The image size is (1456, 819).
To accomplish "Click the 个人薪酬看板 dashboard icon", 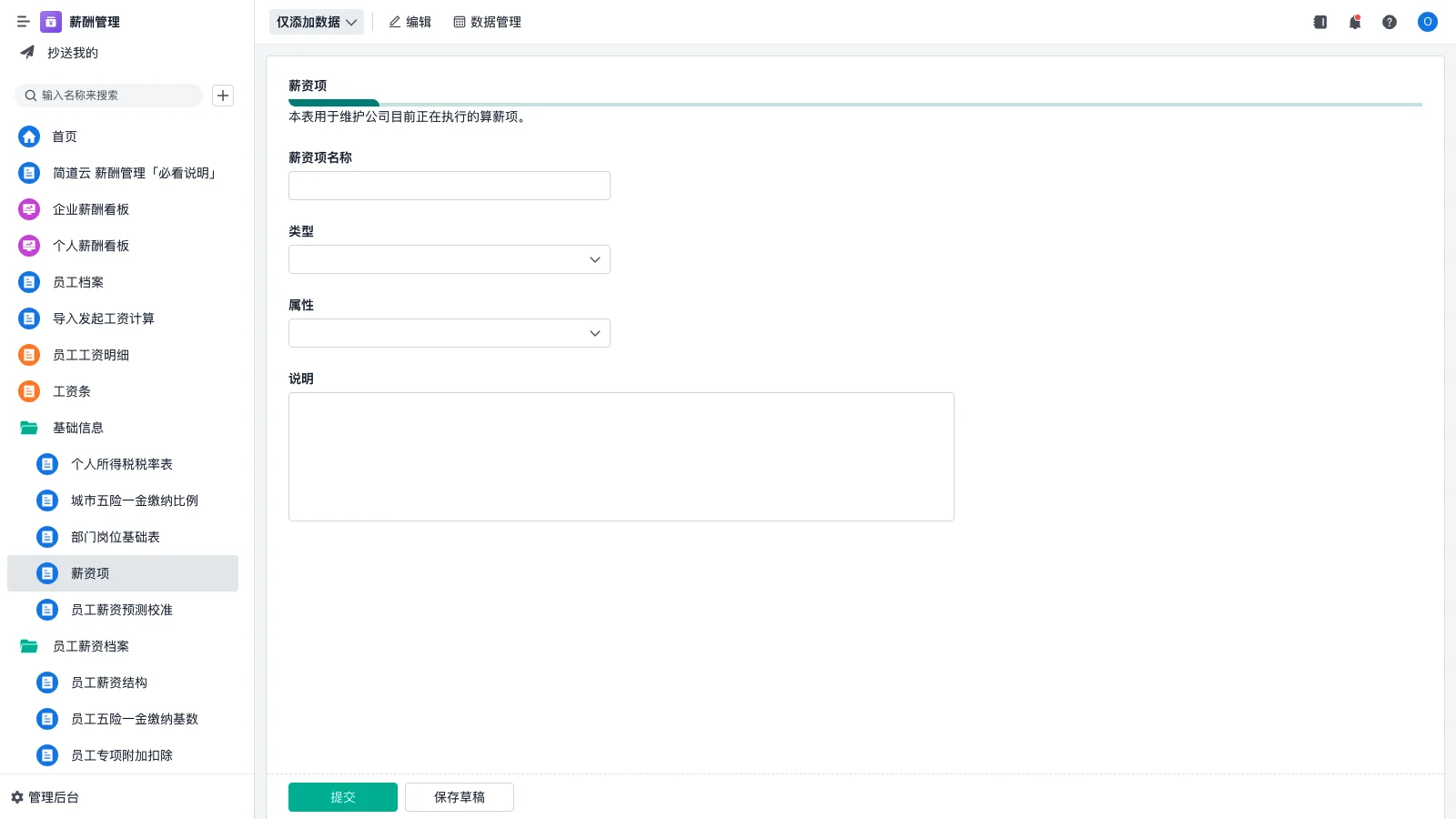I will (29, 246).
